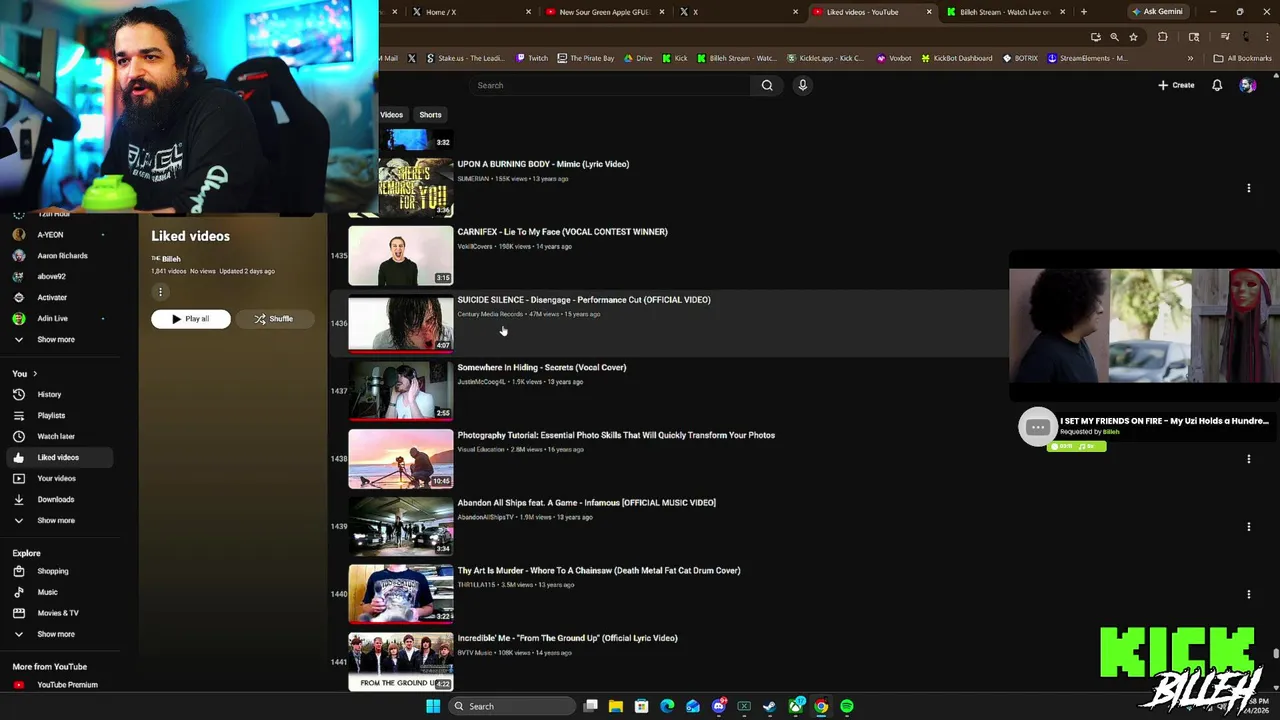Open The Pirate Bay bookmark
This screenshot has height=720, width=1280.
pyautogui.click(x=585, y=58)
